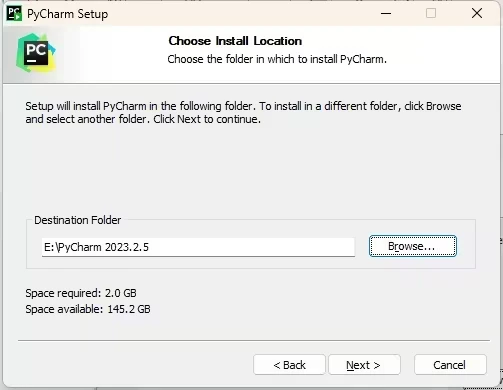
Task: Close the PyCharm Setup dialog with X
Action: (477, 14)
